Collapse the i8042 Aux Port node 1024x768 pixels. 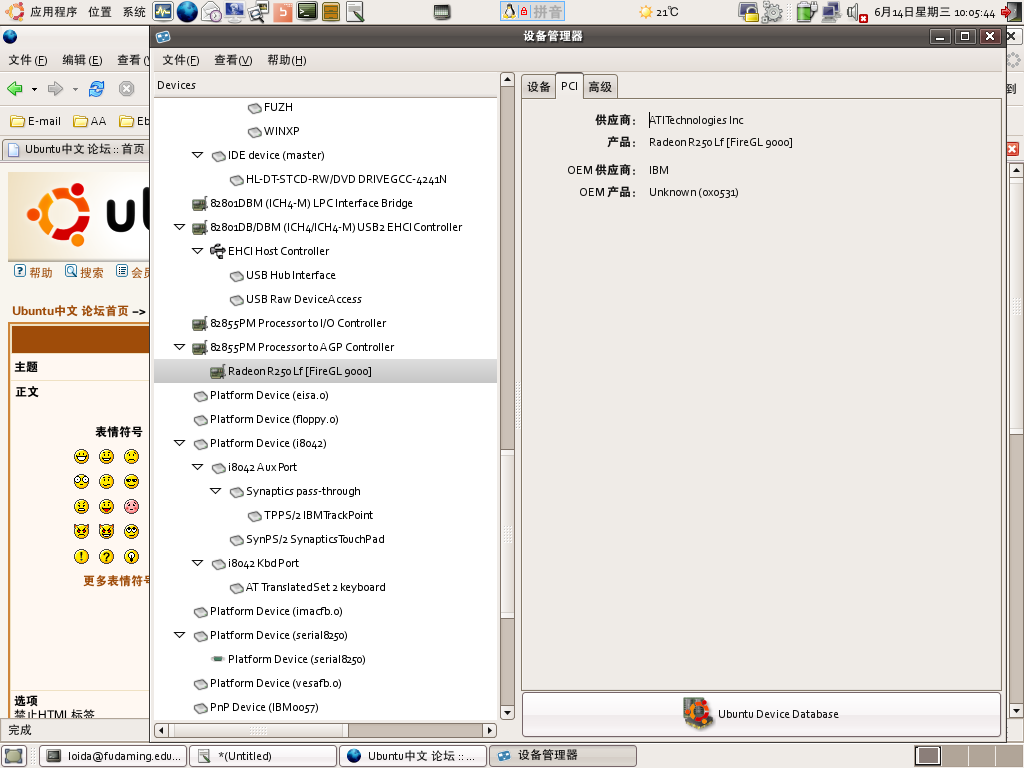197,467
